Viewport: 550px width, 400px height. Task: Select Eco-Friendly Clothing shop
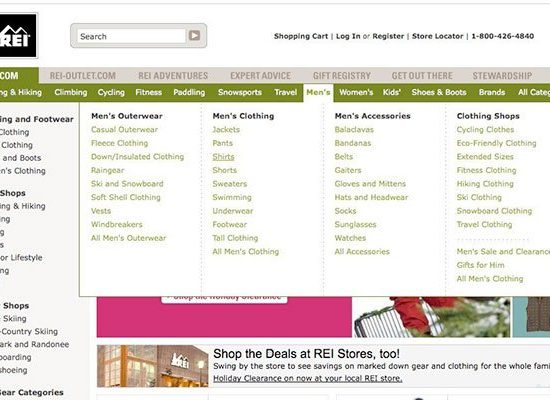click(x=496, y=143)
